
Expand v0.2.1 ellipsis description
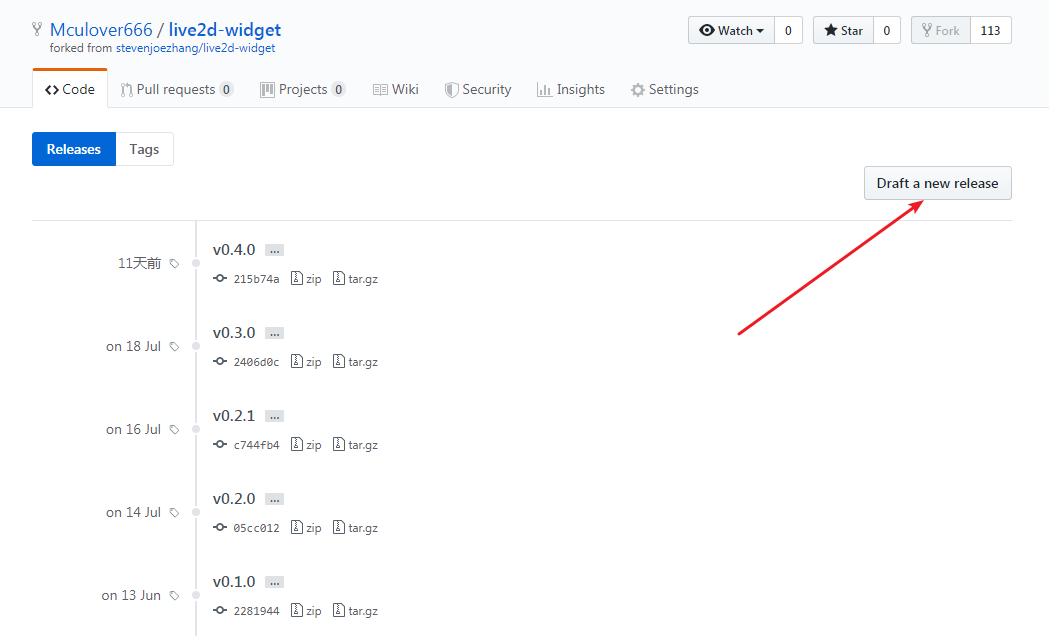(274, 416)
